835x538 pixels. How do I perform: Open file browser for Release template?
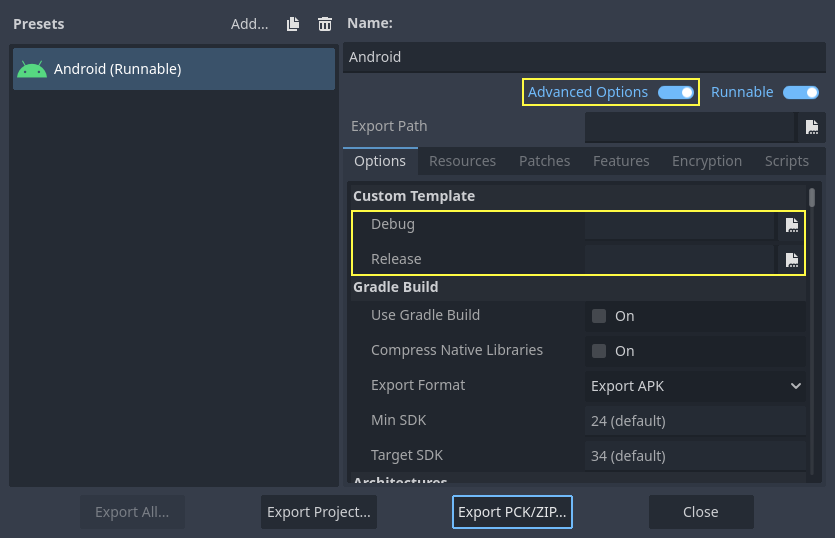791,260
